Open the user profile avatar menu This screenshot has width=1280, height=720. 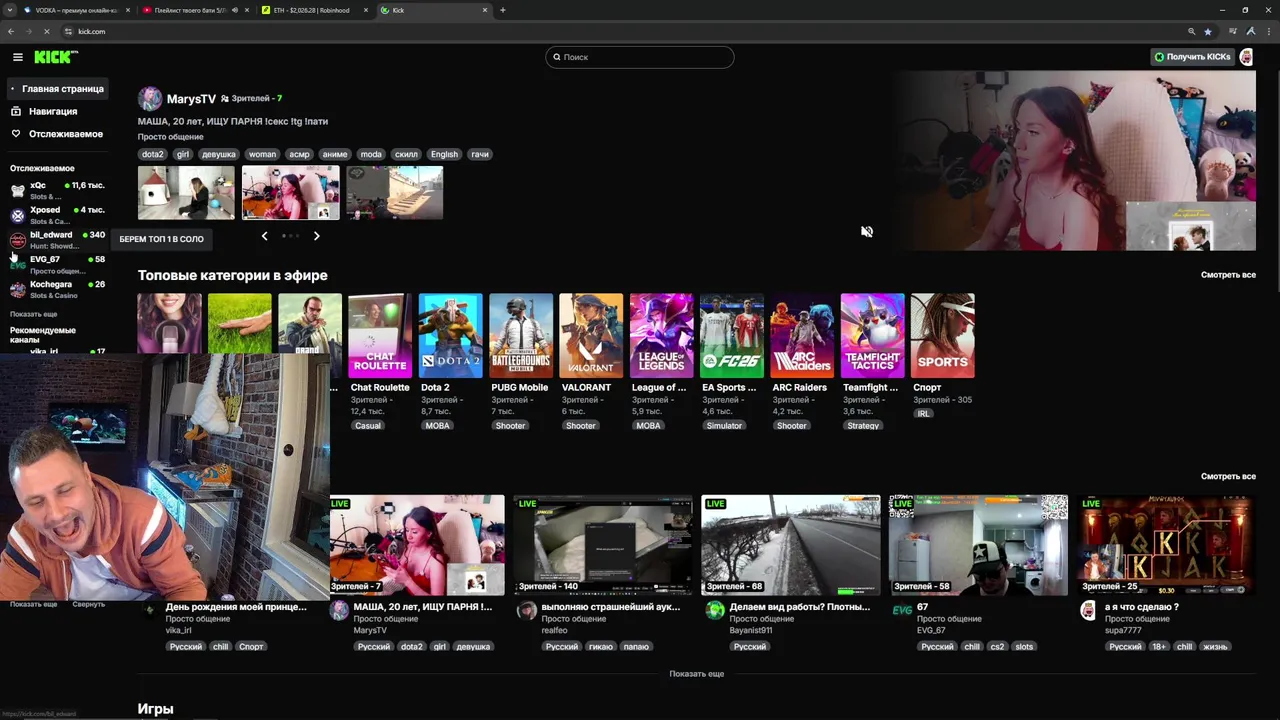[1246, 57]
